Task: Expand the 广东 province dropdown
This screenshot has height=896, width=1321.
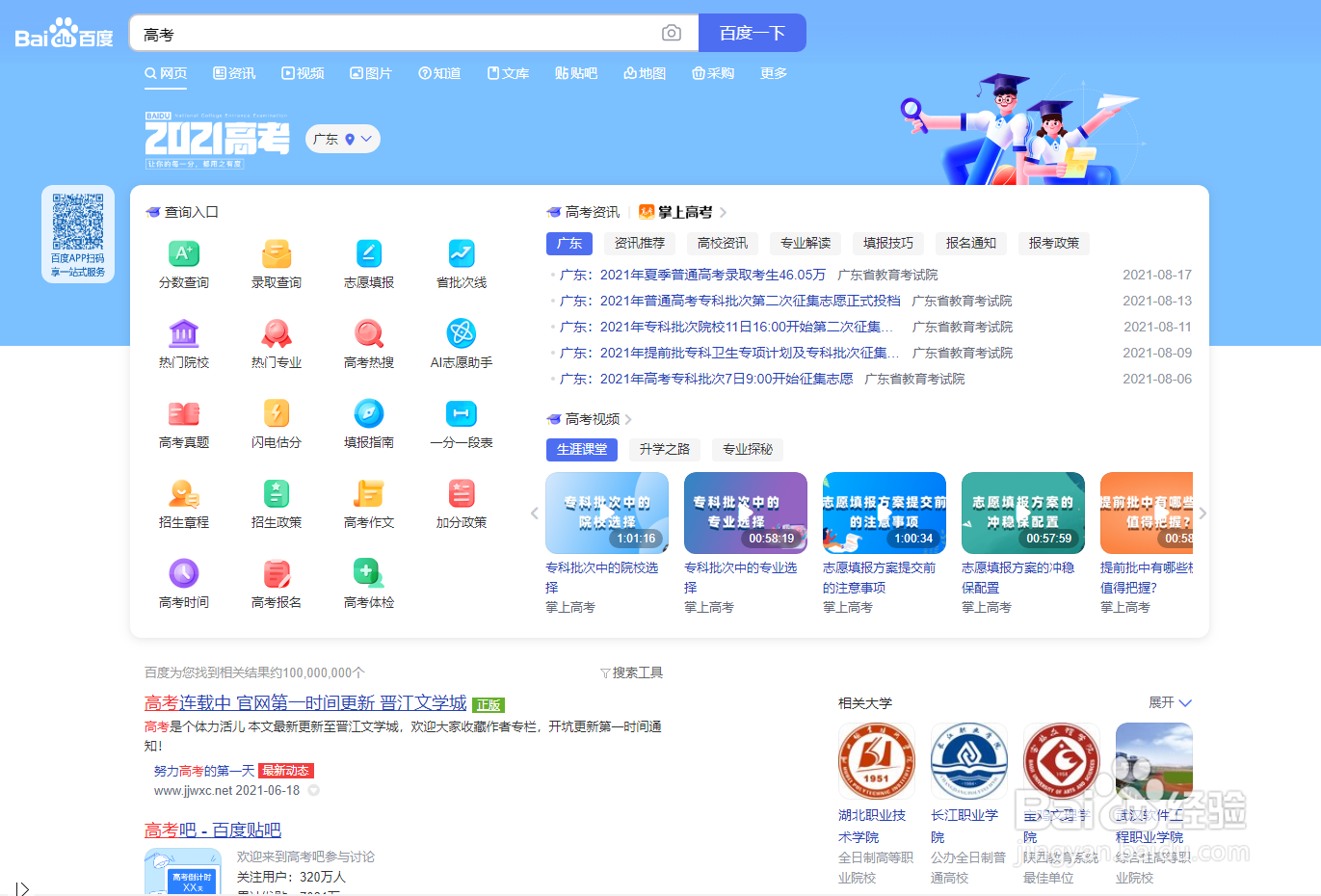Action: tap(343, 139)
